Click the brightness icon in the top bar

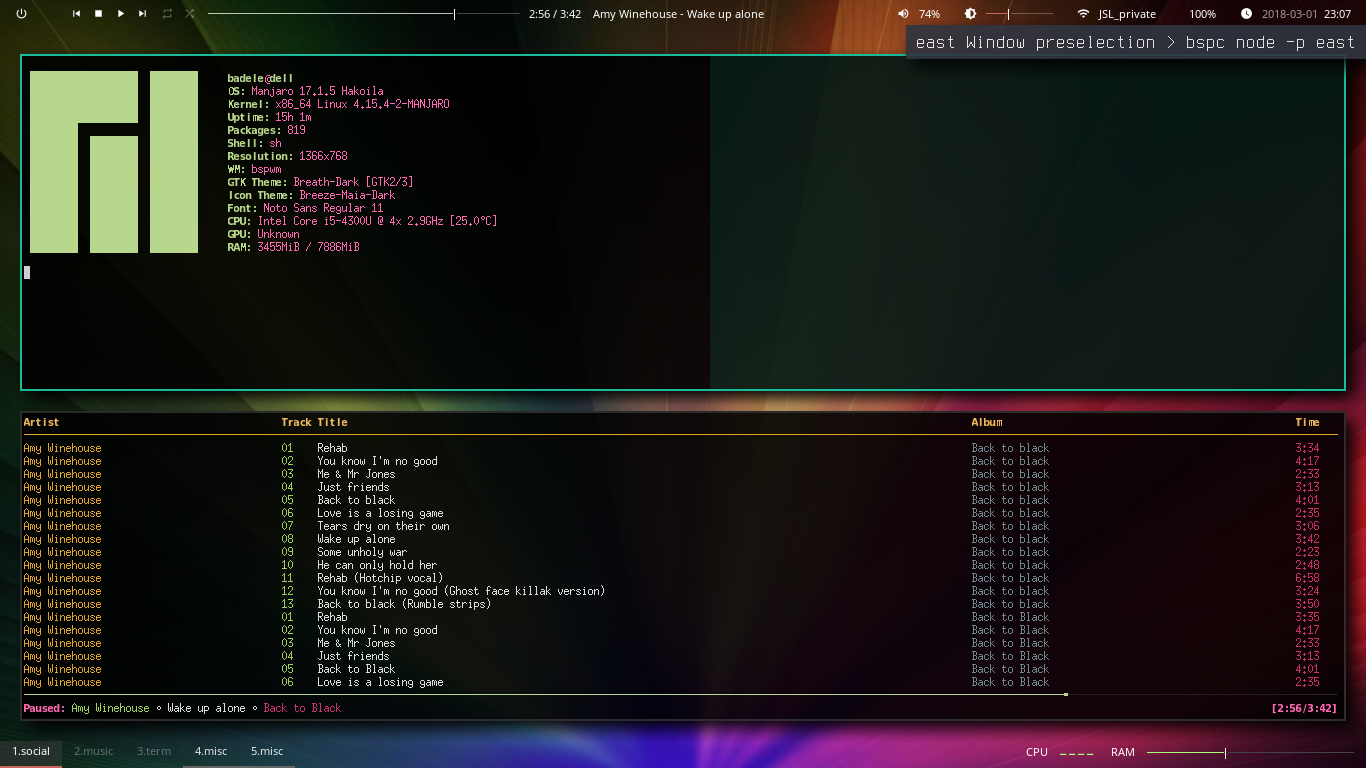click(970, 14)
